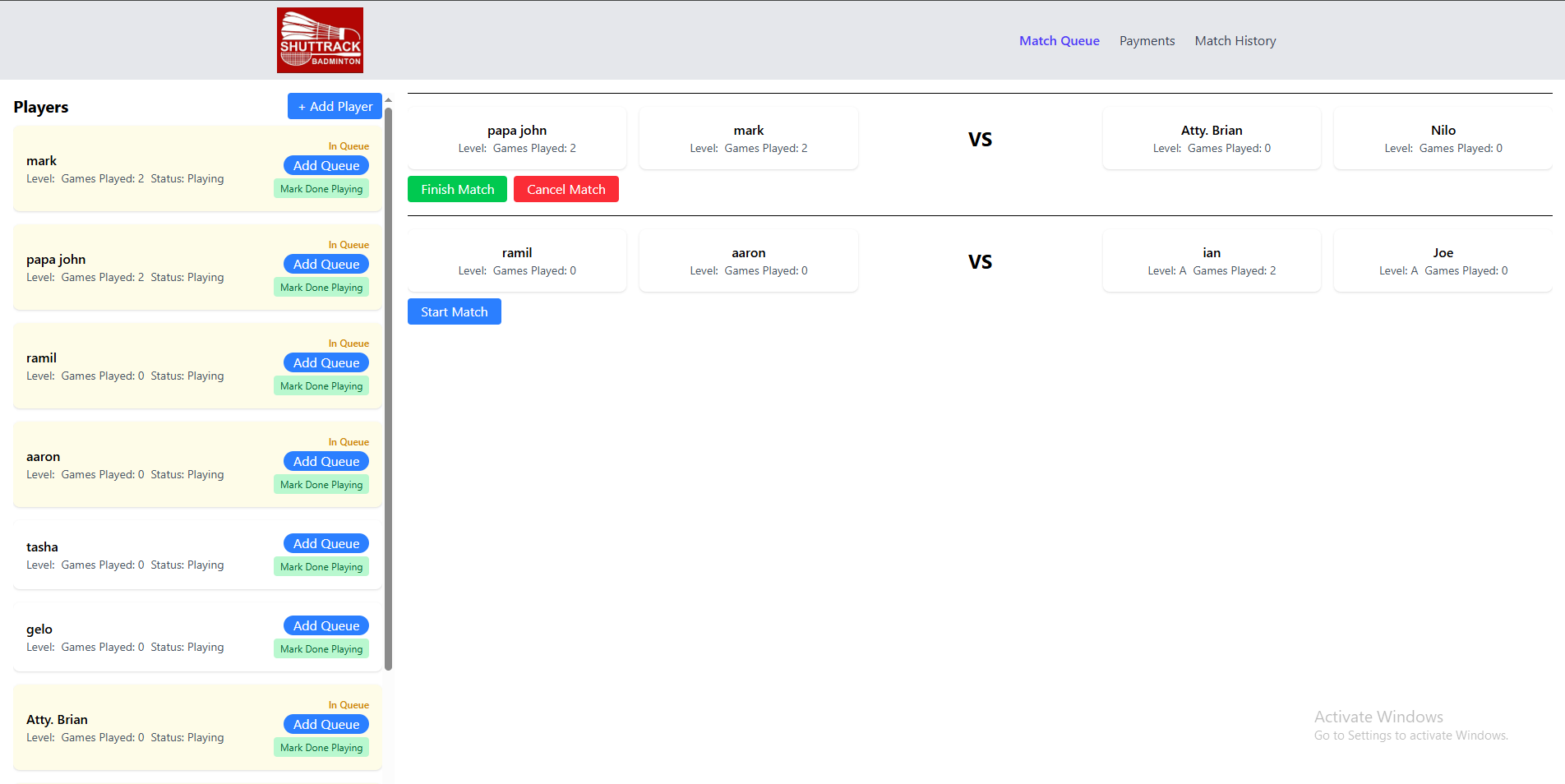Click the scroll-up arrow of players list
1565x784 pixels.
coord(388,99)
